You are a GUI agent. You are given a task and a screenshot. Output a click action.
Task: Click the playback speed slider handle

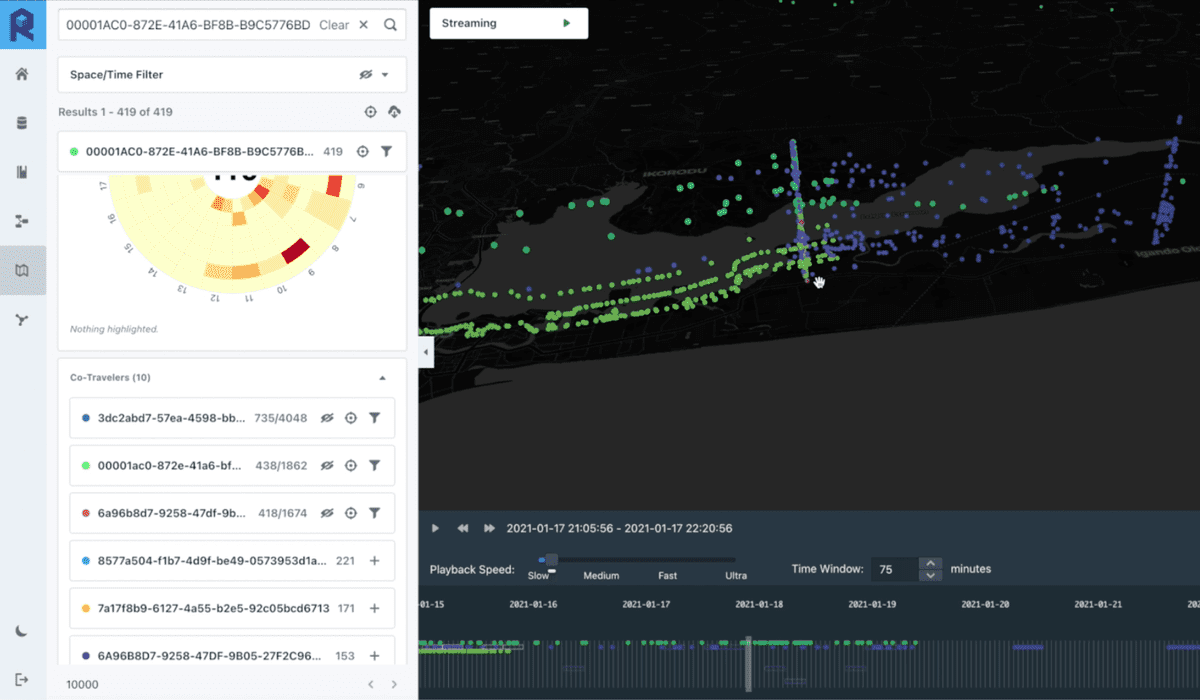[552, 560]
